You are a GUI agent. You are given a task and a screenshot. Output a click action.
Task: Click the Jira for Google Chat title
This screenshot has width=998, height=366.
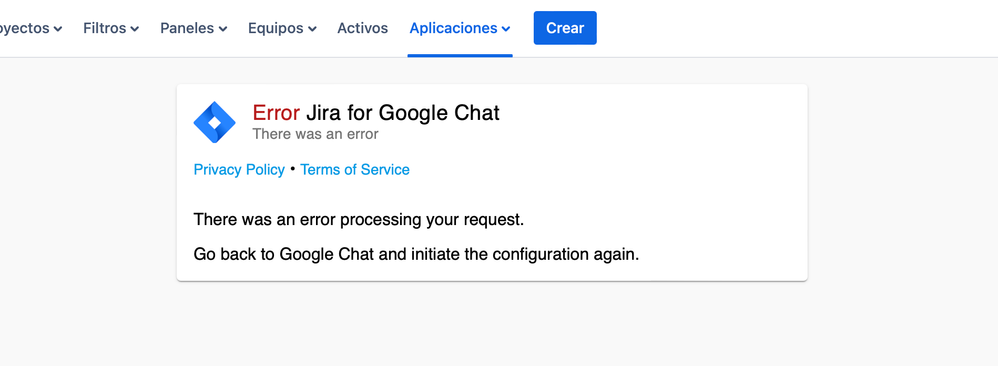tap(403, 113)
